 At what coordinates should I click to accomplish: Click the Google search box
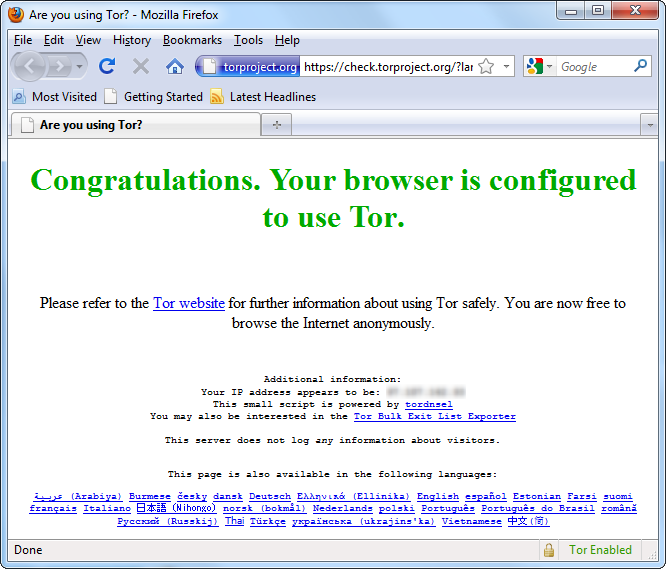point(595,67)
